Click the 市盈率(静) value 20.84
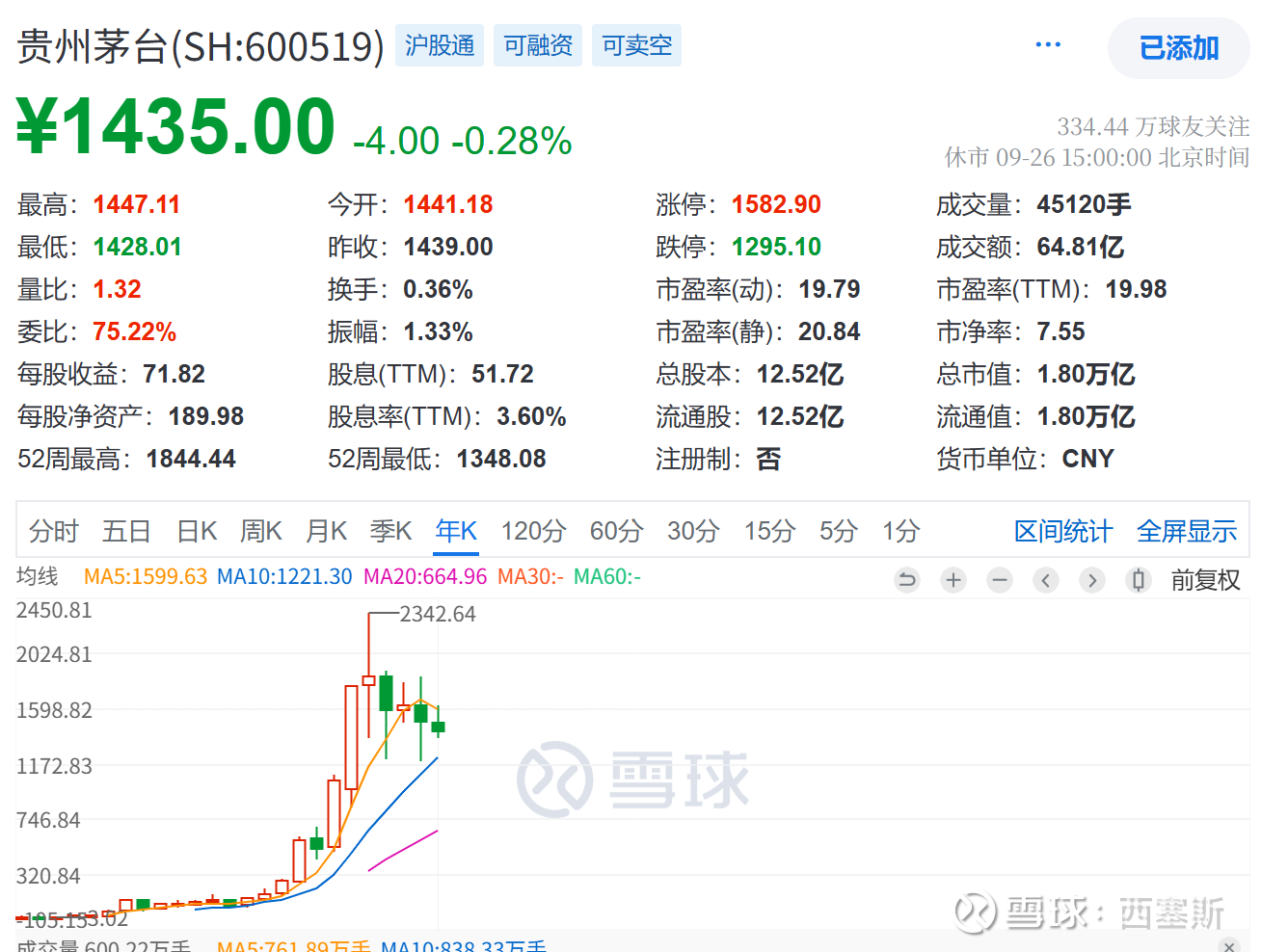 coord(829,331)
